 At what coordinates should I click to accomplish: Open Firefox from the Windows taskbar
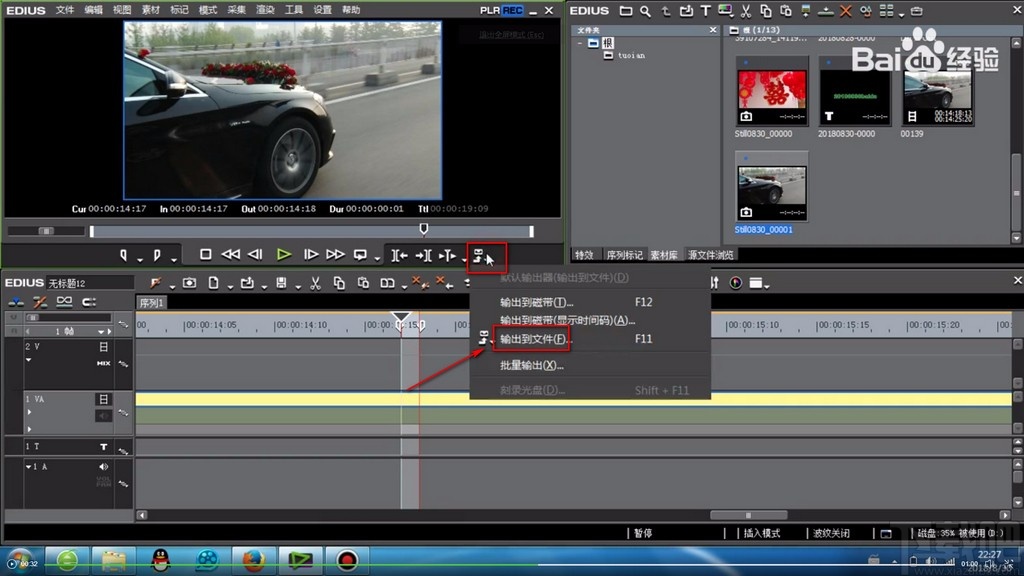point(253,560)
